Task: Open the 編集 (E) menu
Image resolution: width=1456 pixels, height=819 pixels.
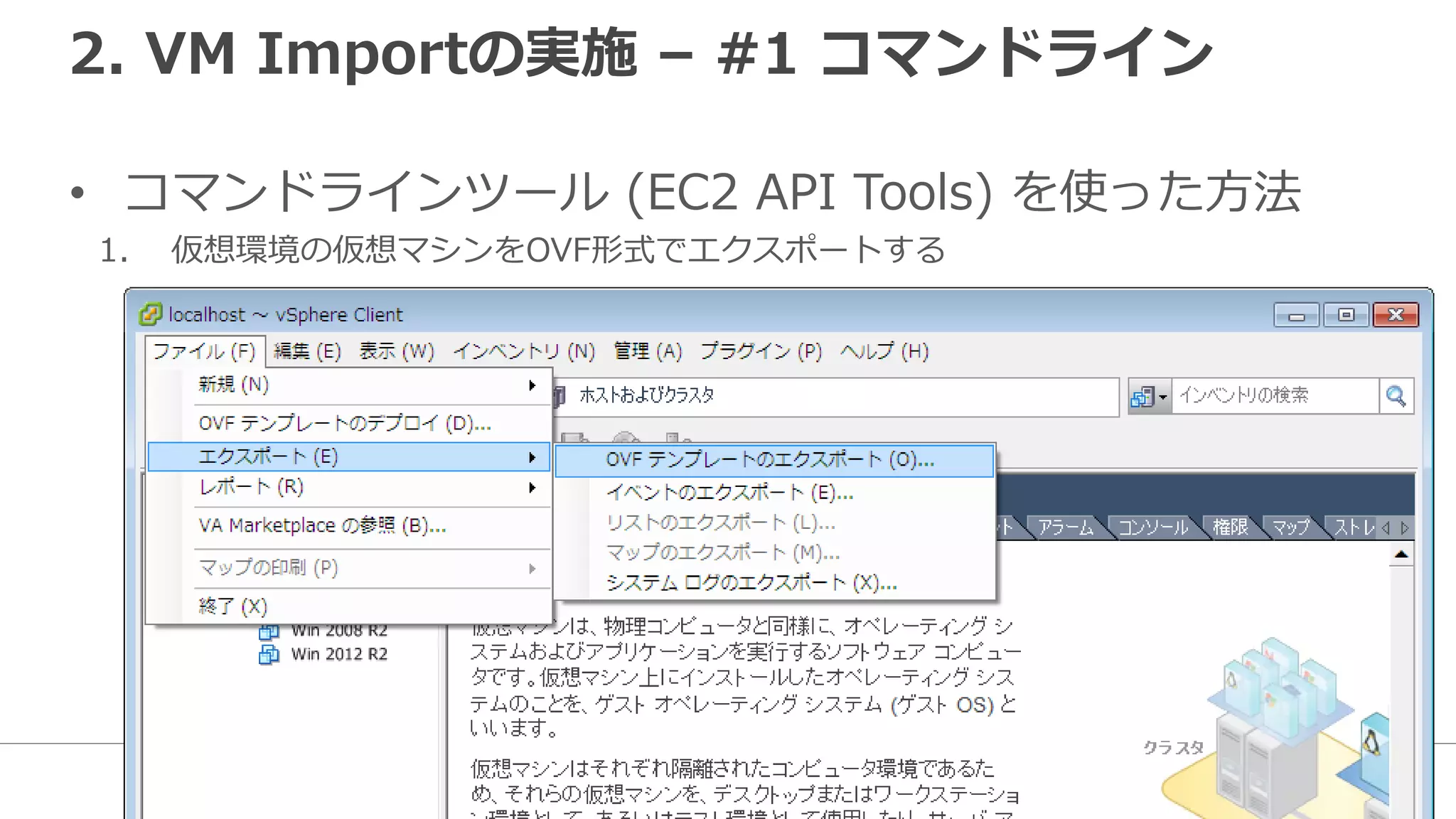Action: click(307, 351)
